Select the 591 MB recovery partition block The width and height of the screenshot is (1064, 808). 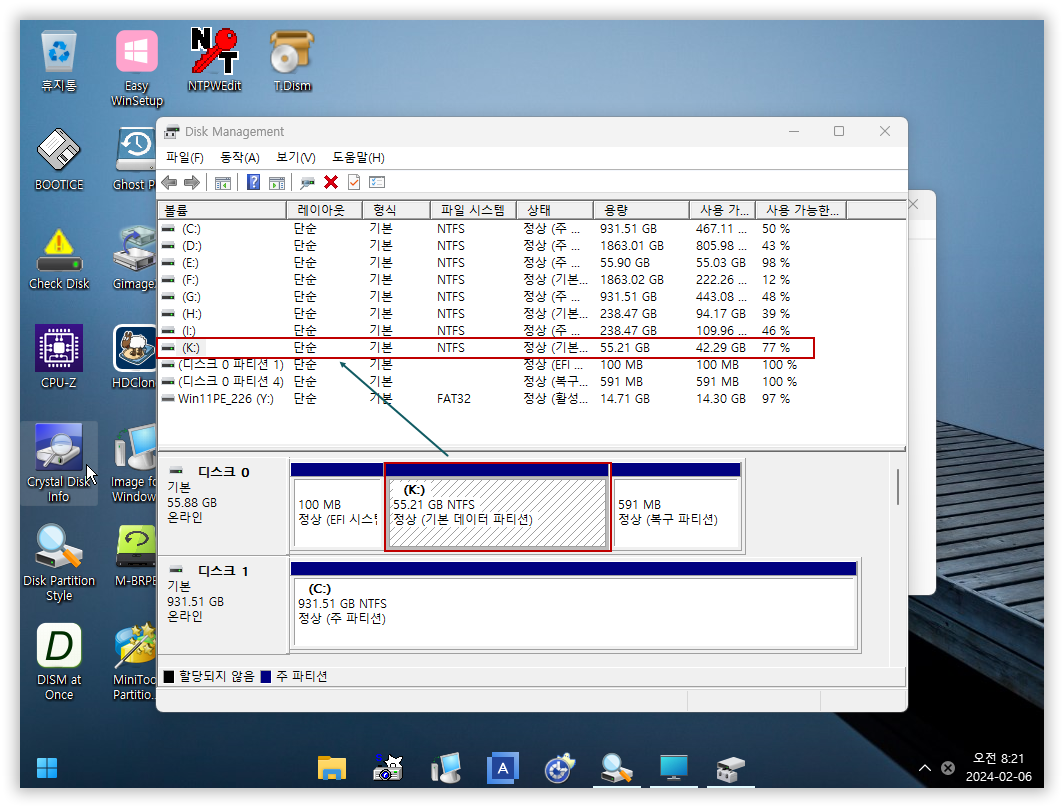(x=676, y=506)
